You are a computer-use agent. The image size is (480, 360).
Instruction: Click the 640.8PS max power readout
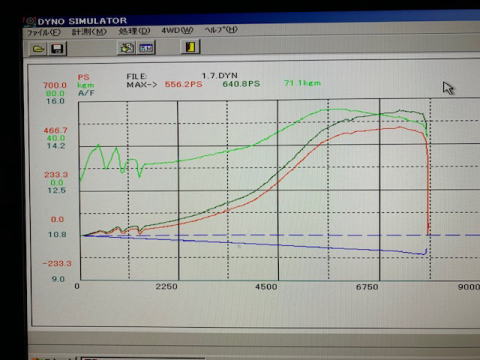click(241, 84)
